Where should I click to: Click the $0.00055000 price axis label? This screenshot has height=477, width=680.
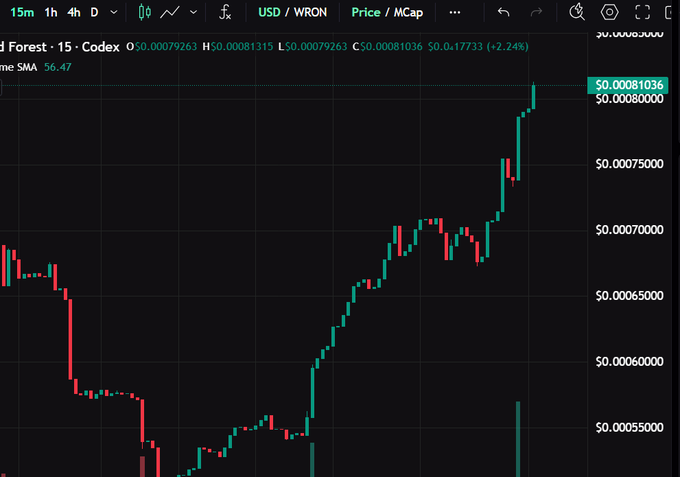tap(629, 428)
